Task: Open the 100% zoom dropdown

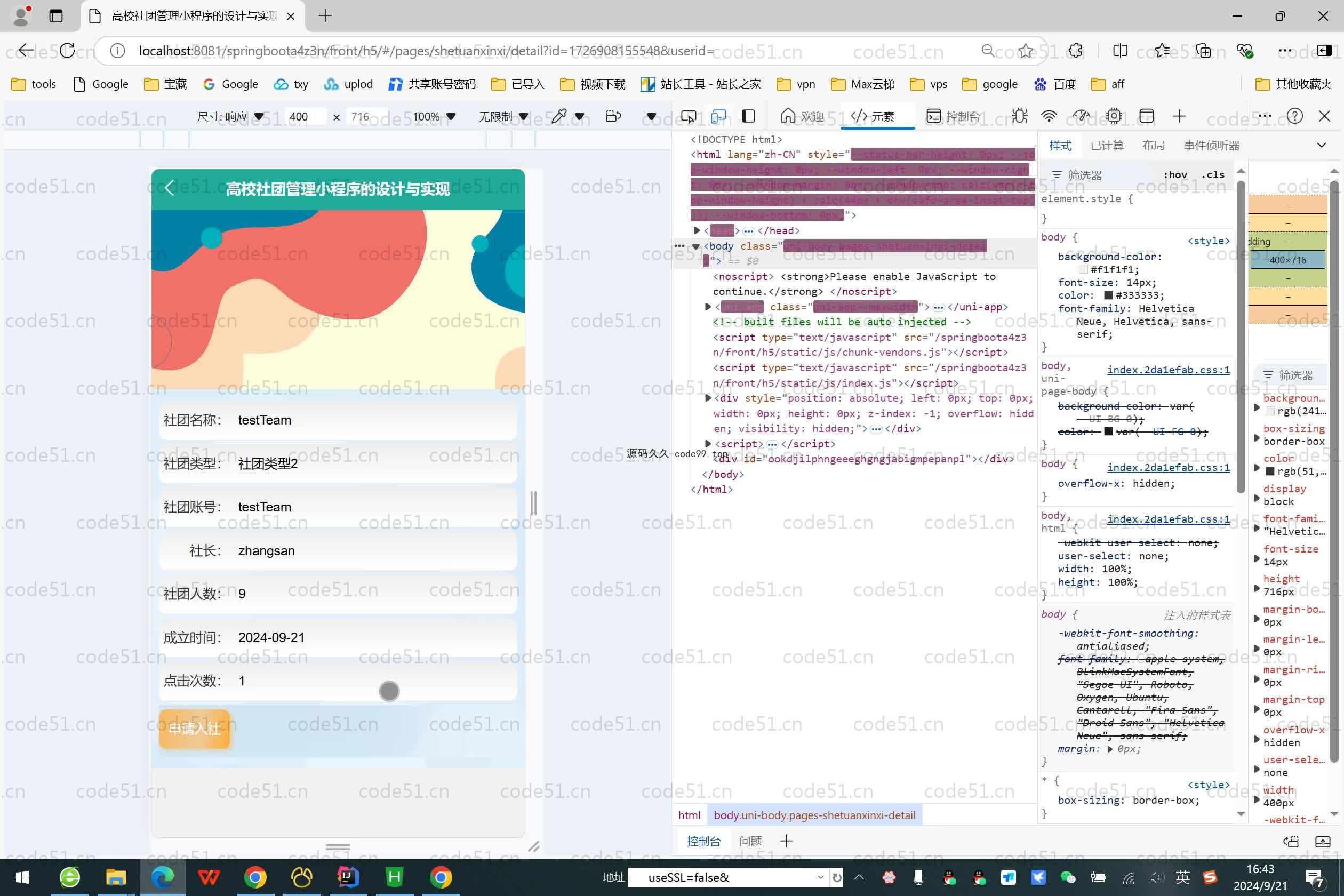Action: click(x=434, y=117)
